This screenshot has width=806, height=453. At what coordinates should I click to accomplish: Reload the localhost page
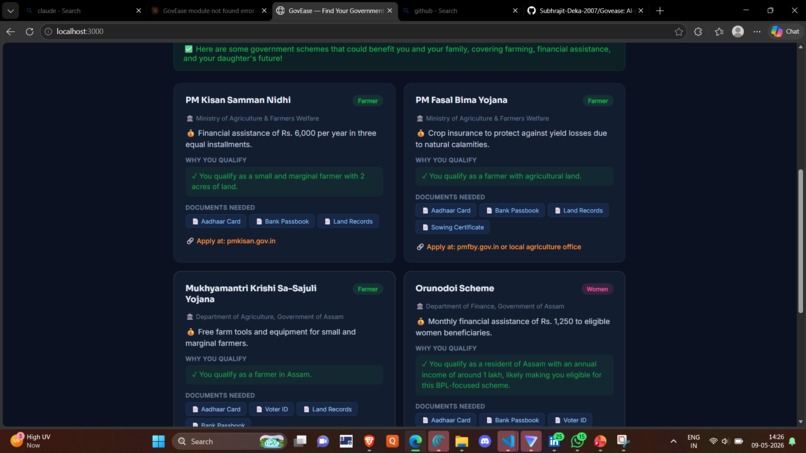[29, 31]
